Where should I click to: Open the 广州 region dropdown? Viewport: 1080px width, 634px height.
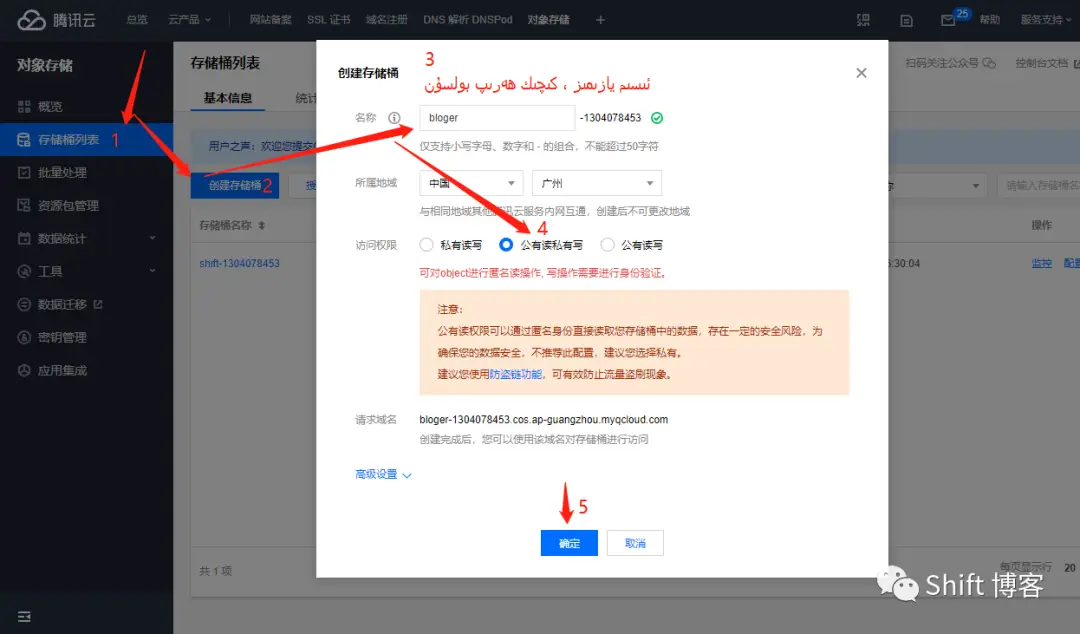tap(597, 183)
